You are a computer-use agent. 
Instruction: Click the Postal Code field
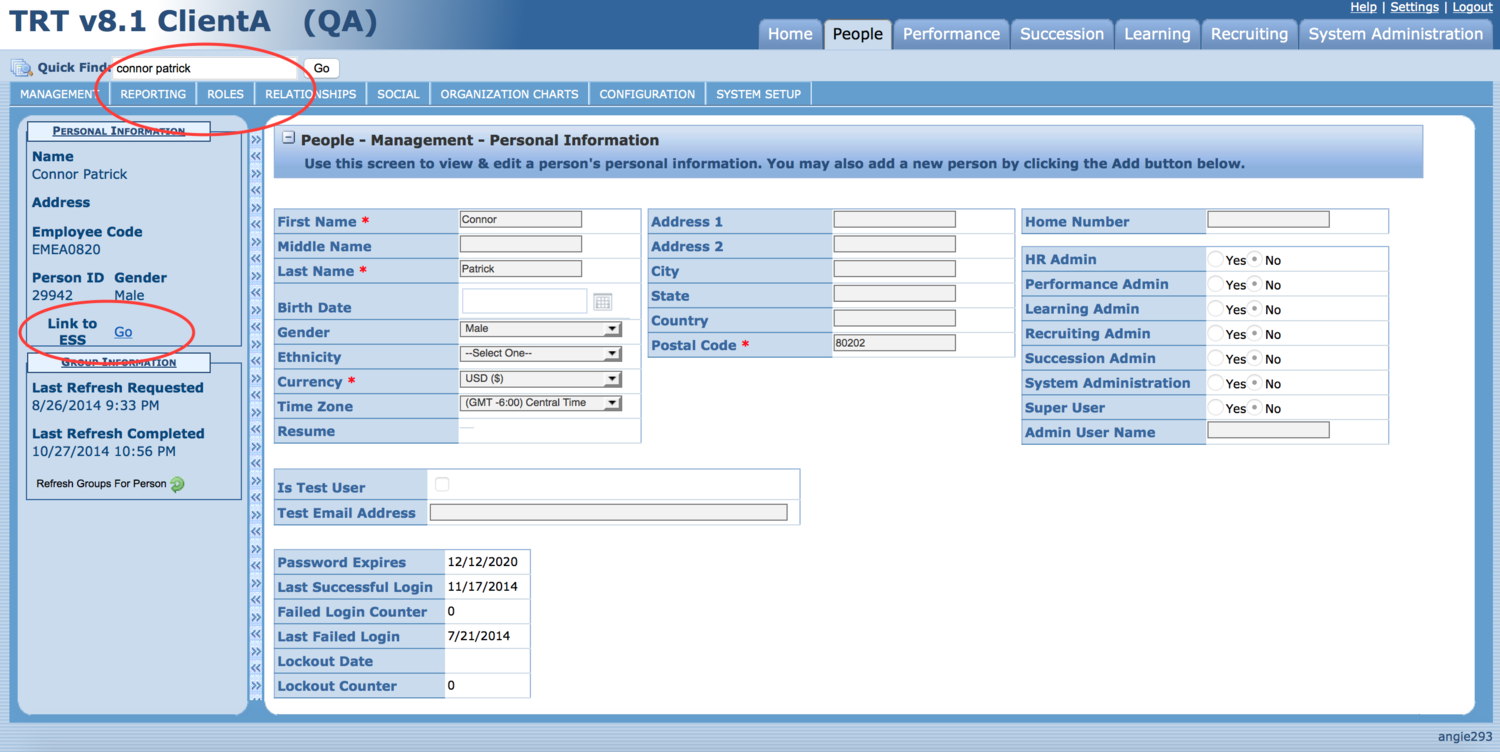coord(894,343)
